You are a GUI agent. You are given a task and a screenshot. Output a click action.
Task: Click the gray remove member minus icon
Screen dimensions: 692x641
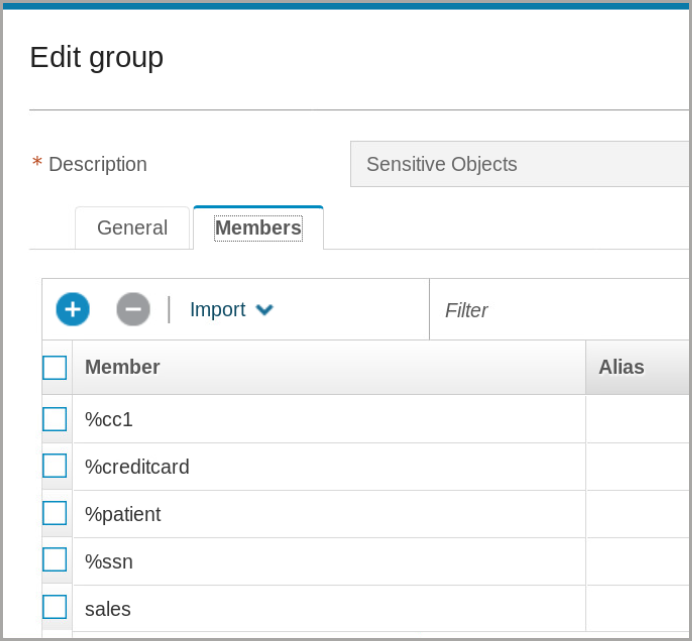133,309
